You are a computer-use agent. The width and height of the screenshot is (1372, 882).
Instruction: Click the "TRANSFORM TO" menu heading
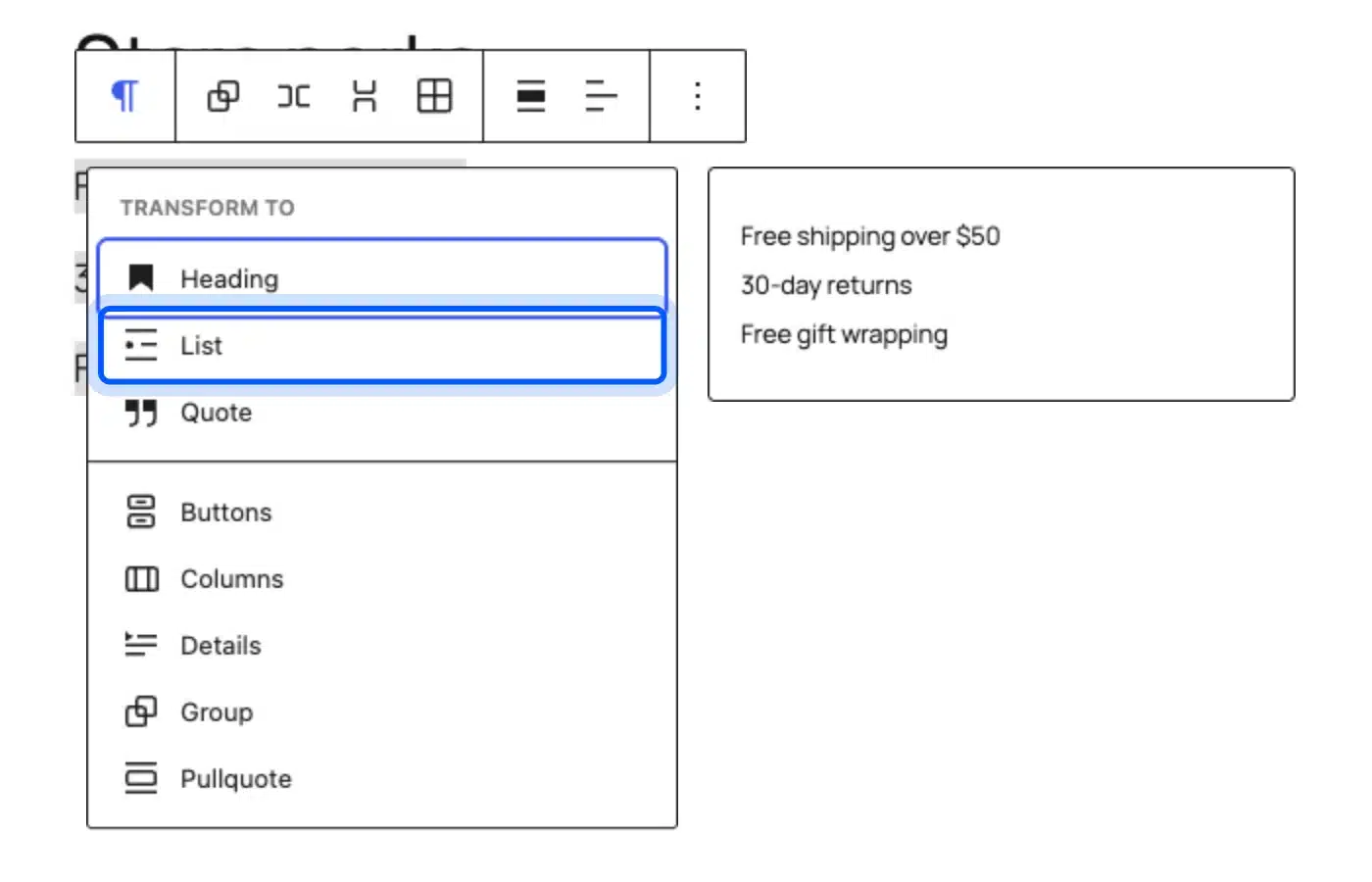(x=208, y=208)
